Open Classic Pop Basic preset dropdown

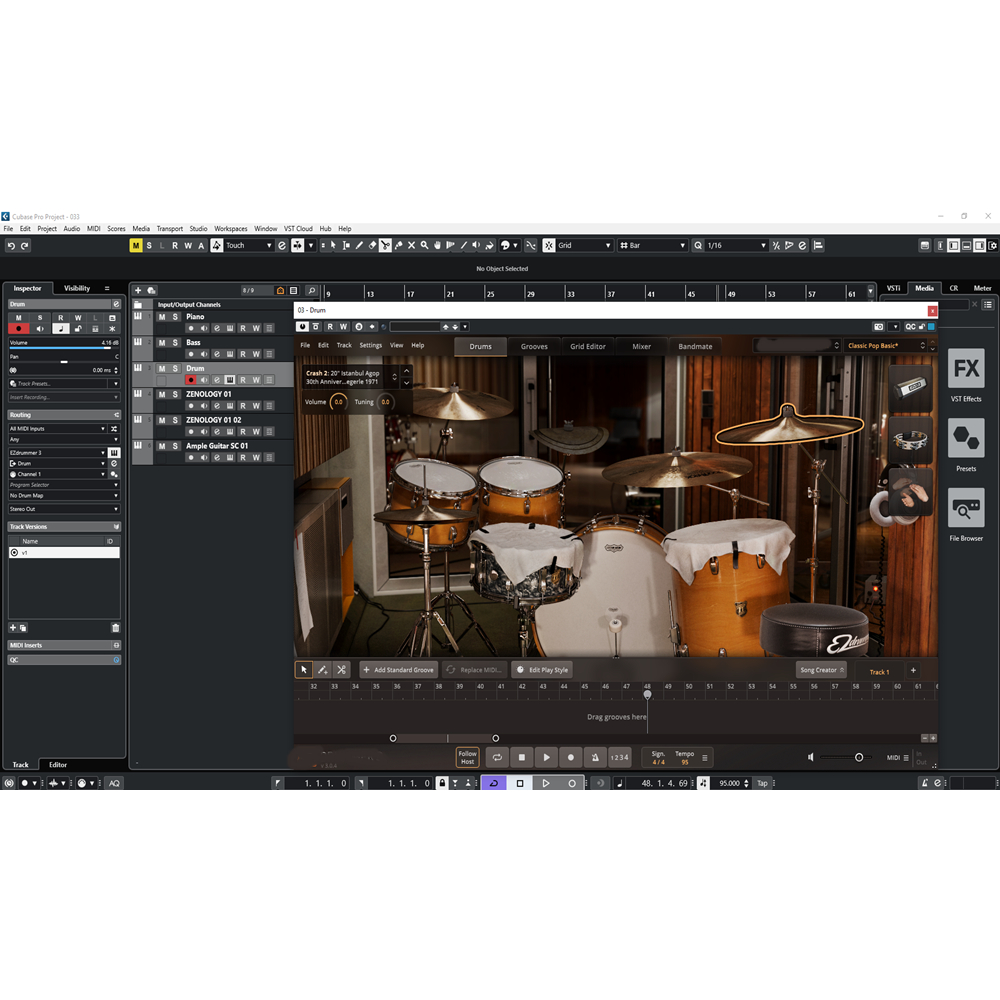point(885,346)
